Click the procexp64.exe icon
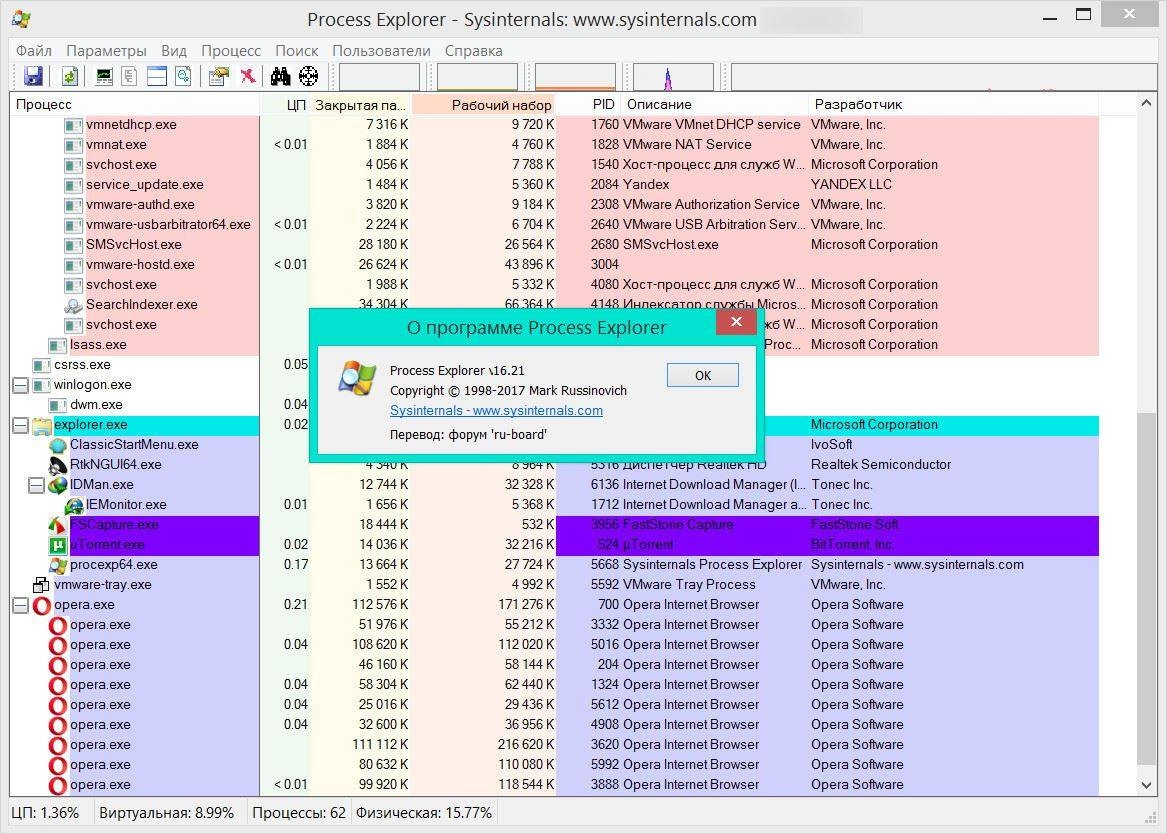Screen dimensions: 1167x834 [57, 565]
